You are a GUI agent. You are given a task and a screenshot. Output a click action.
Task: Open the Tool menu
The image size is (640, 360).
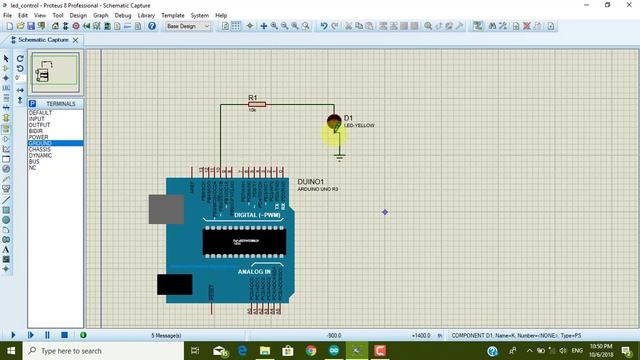[x=58, y=16]
